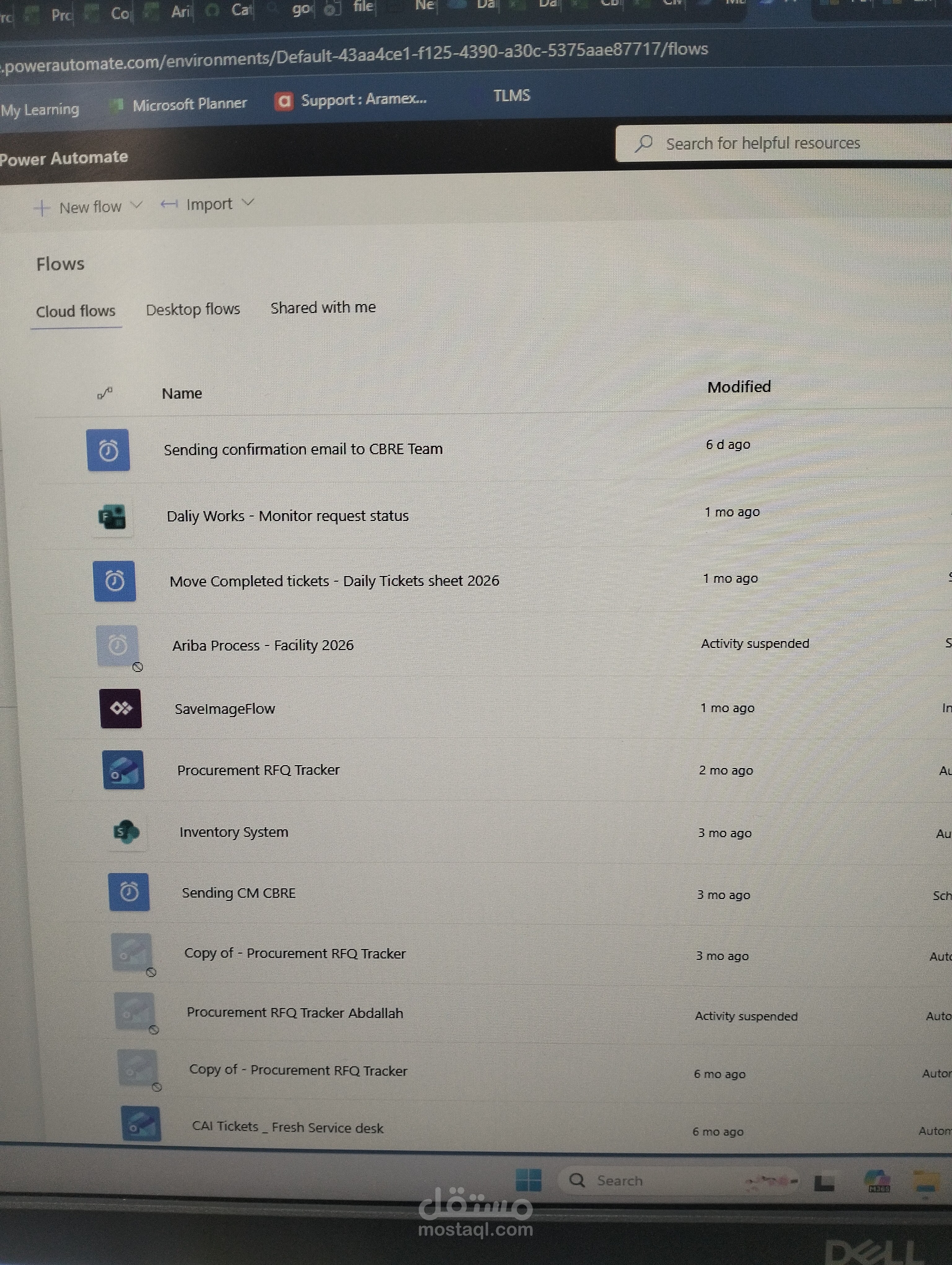
Task: Expand the Import dropdown chevron
Action: tap(247, 202)
